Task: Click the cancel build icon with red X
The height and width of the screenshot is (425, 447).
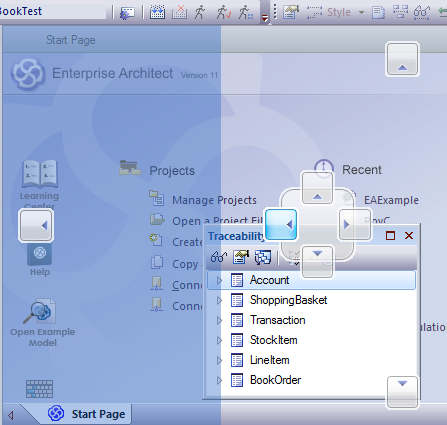Action: (x=179, y=12)
